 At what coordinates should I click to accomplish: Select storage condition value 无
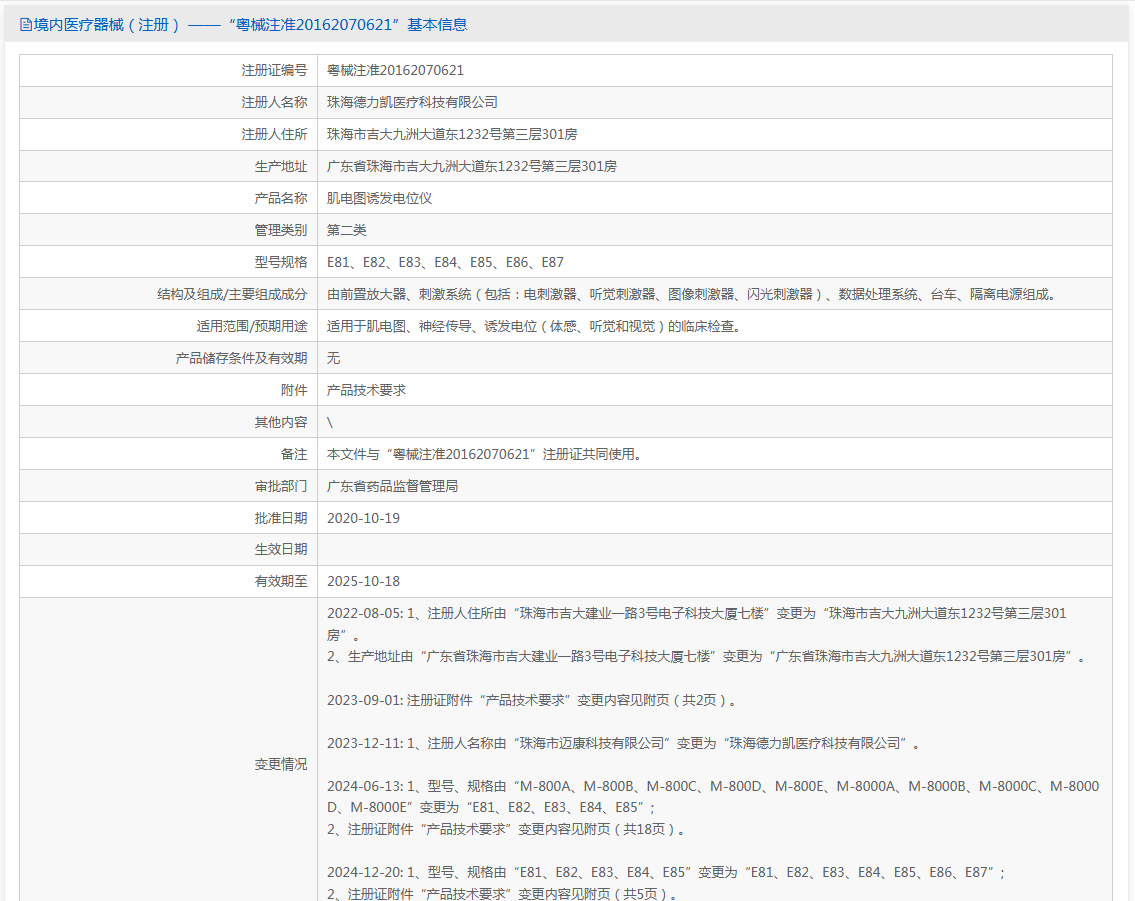(x=333, y=358)
